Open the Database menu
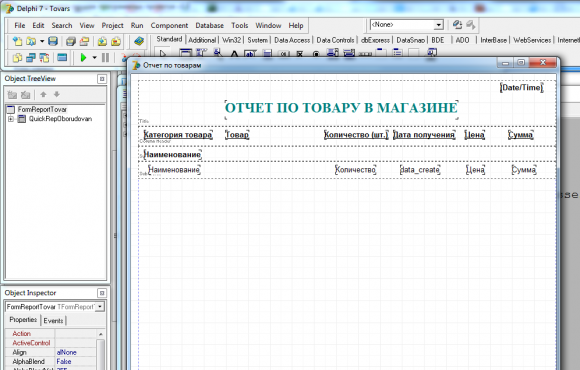 pyautogui.click(x=210, y=26)
